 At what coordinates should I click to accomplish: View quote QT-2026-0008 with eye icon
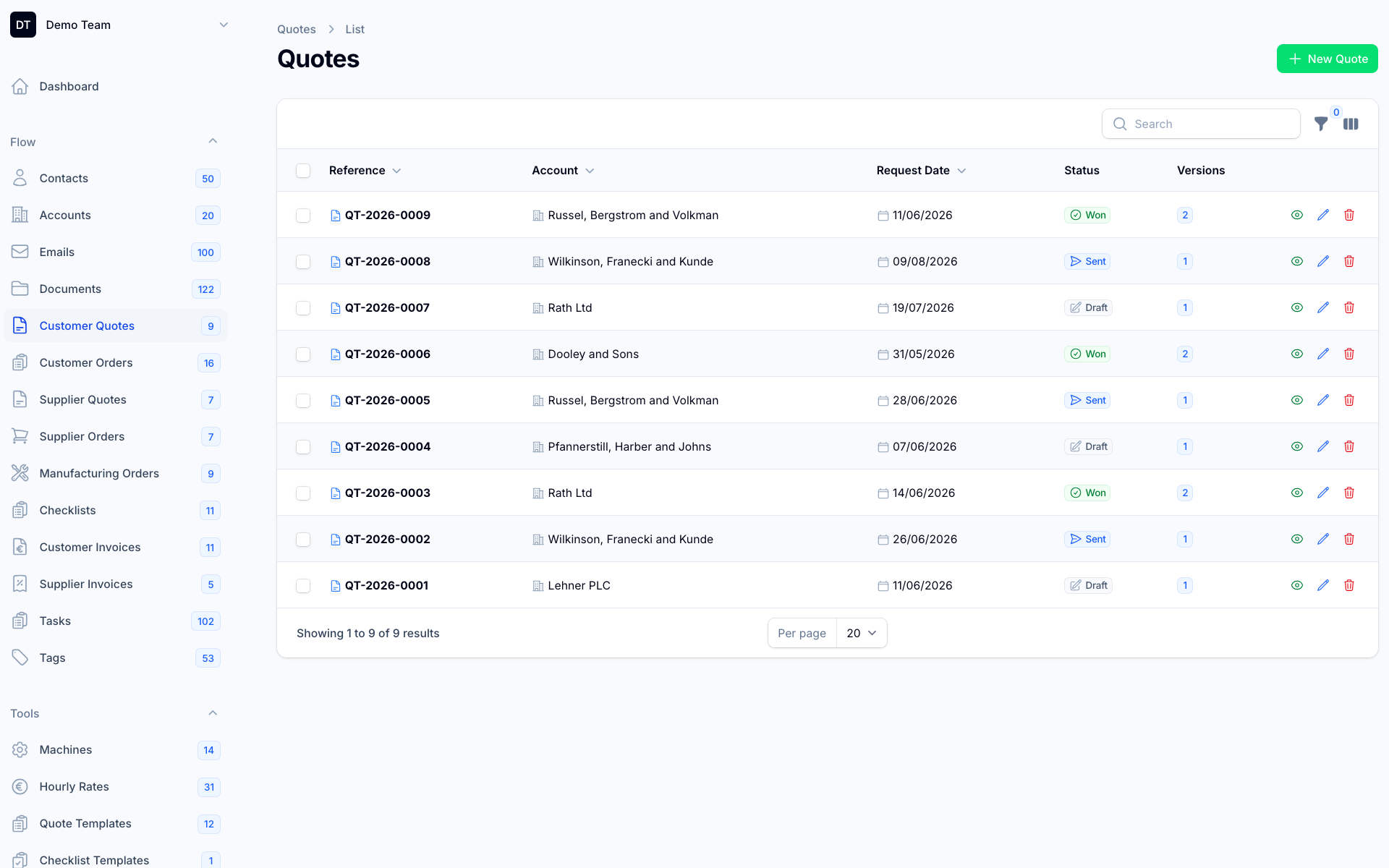pyautogui.click(x=1297, y=261)
